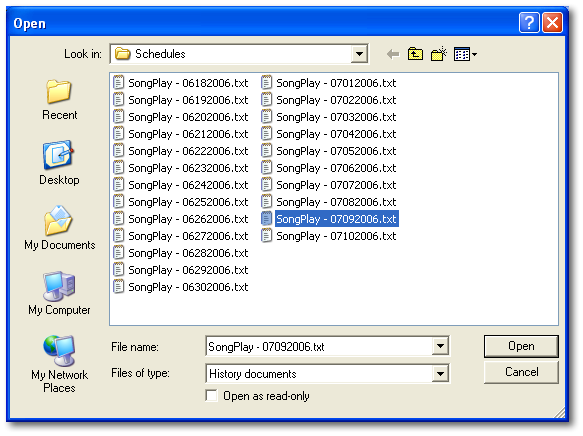
Task: Go to My Documents shortcut
Action: click(59, 228)
